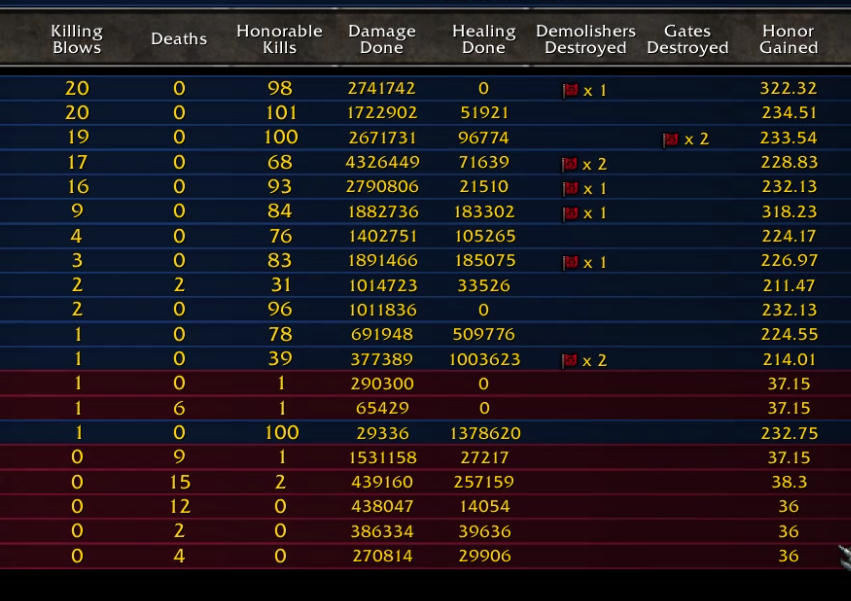Sort by Demolishers Destroyed column header
Screen dimensions: 851x601
point(586,39)
